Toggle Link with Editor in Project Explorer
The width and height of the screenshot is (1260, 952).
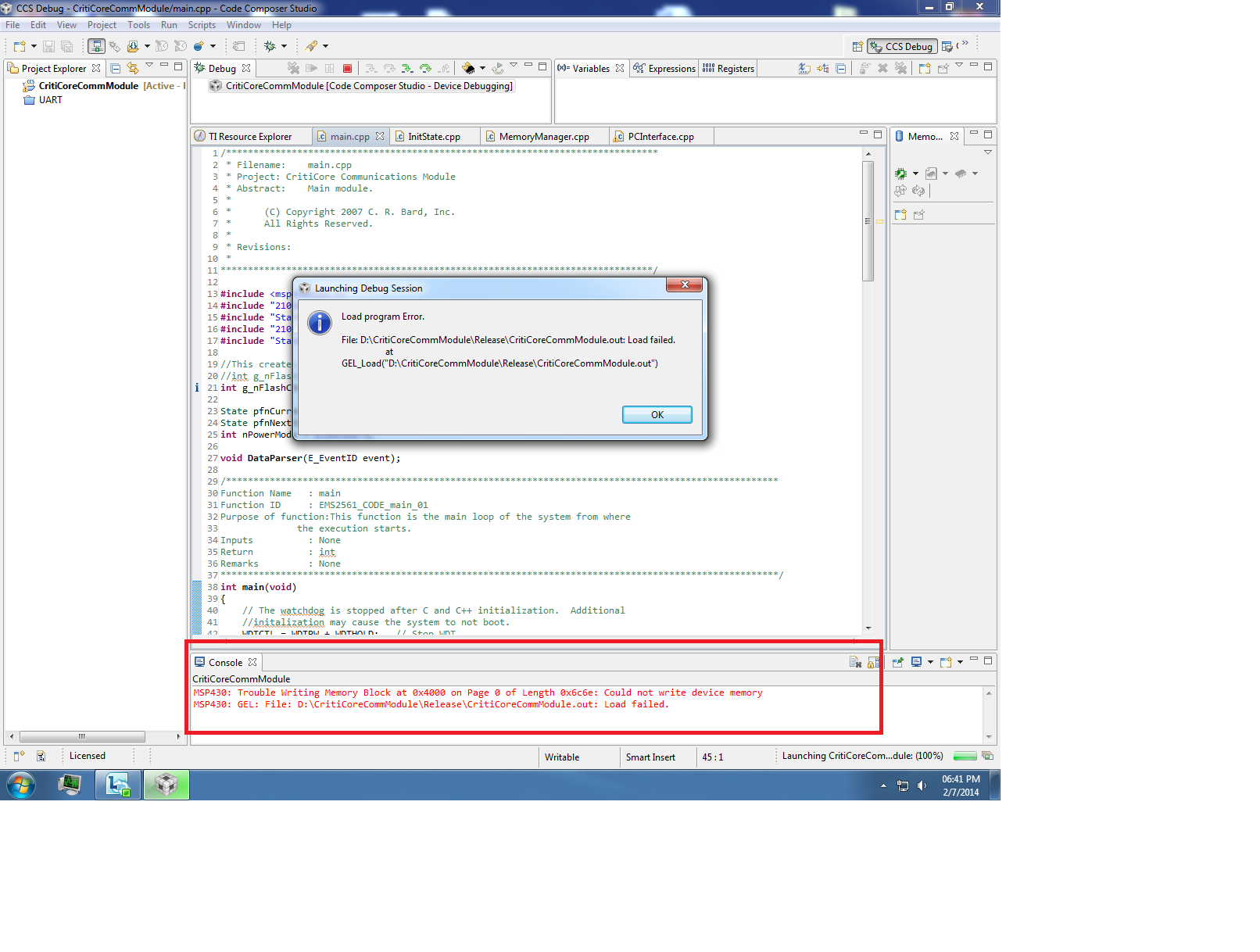point(133,68)
